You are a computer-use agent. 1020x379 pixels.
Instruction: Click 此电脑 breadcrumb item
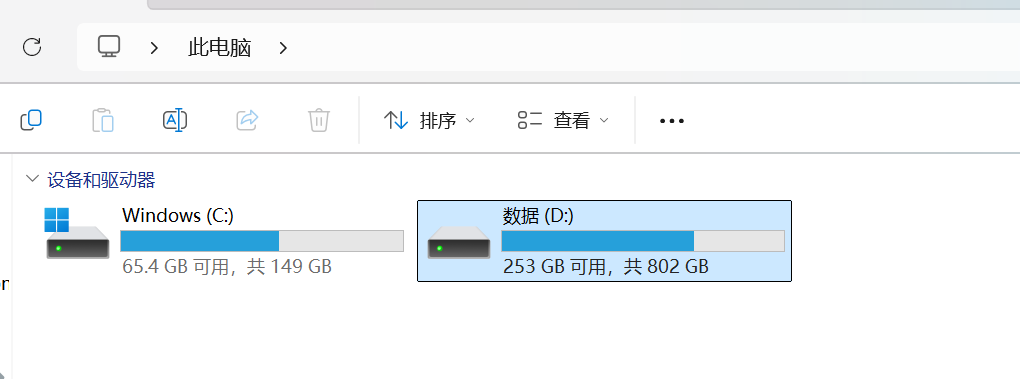click(220, 47)
